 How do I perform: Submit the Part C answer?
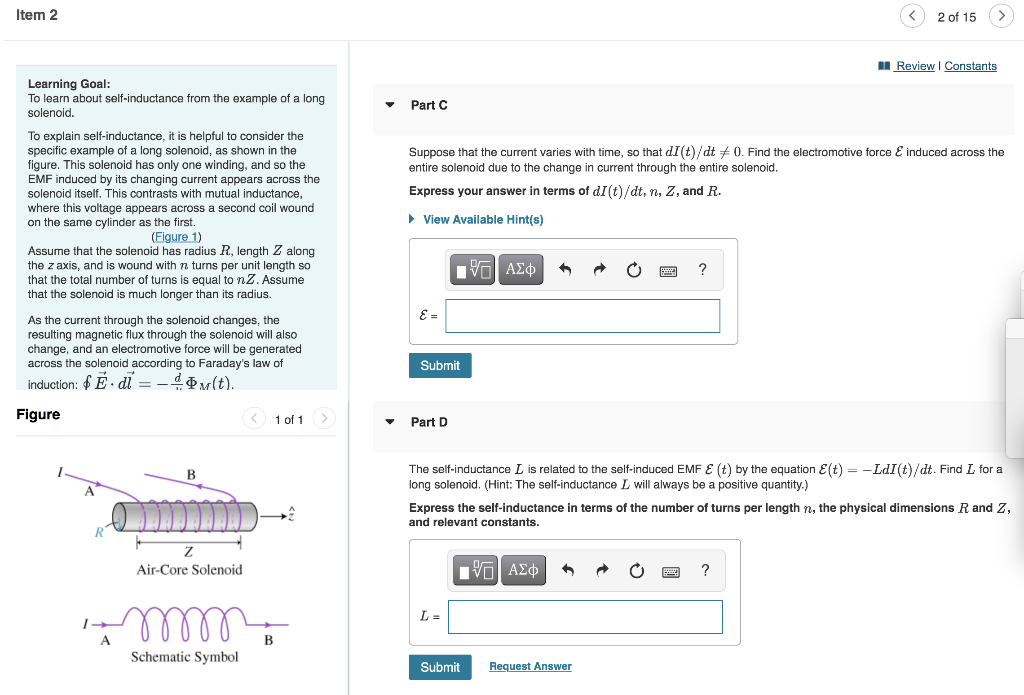[x=440, y=365]
